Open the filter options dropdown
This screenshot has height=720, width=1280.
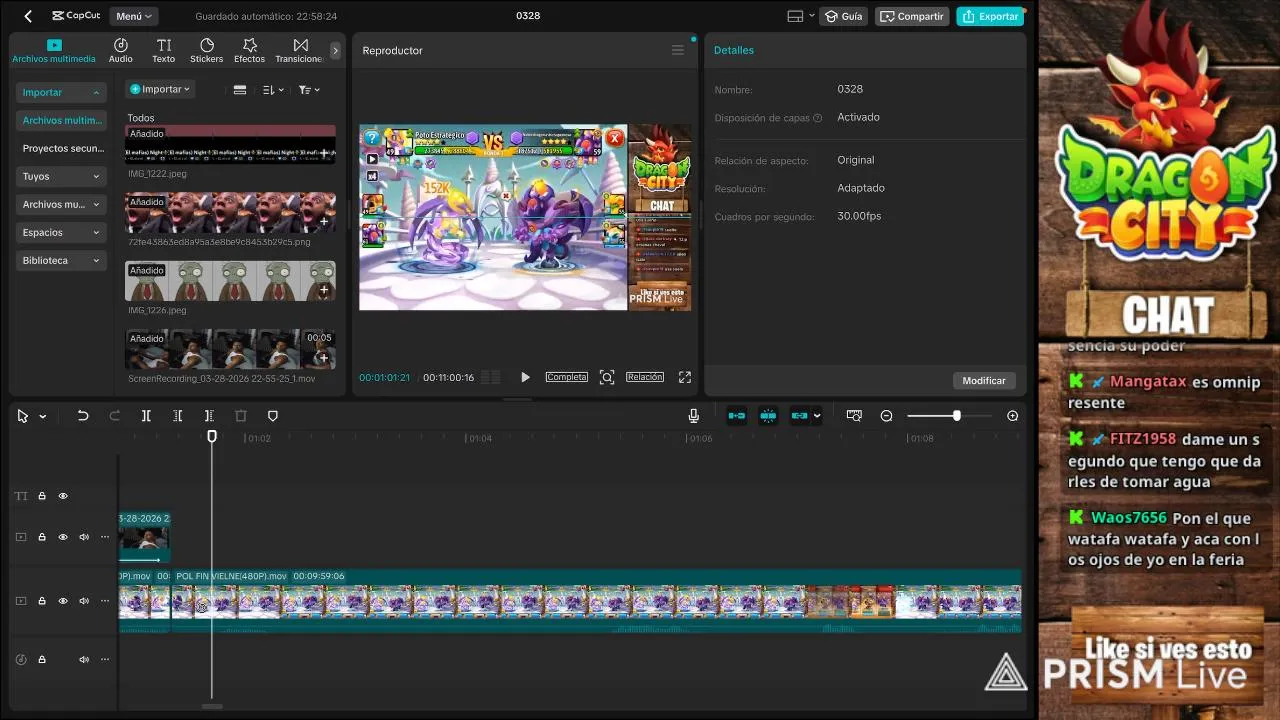pos(309,90)
